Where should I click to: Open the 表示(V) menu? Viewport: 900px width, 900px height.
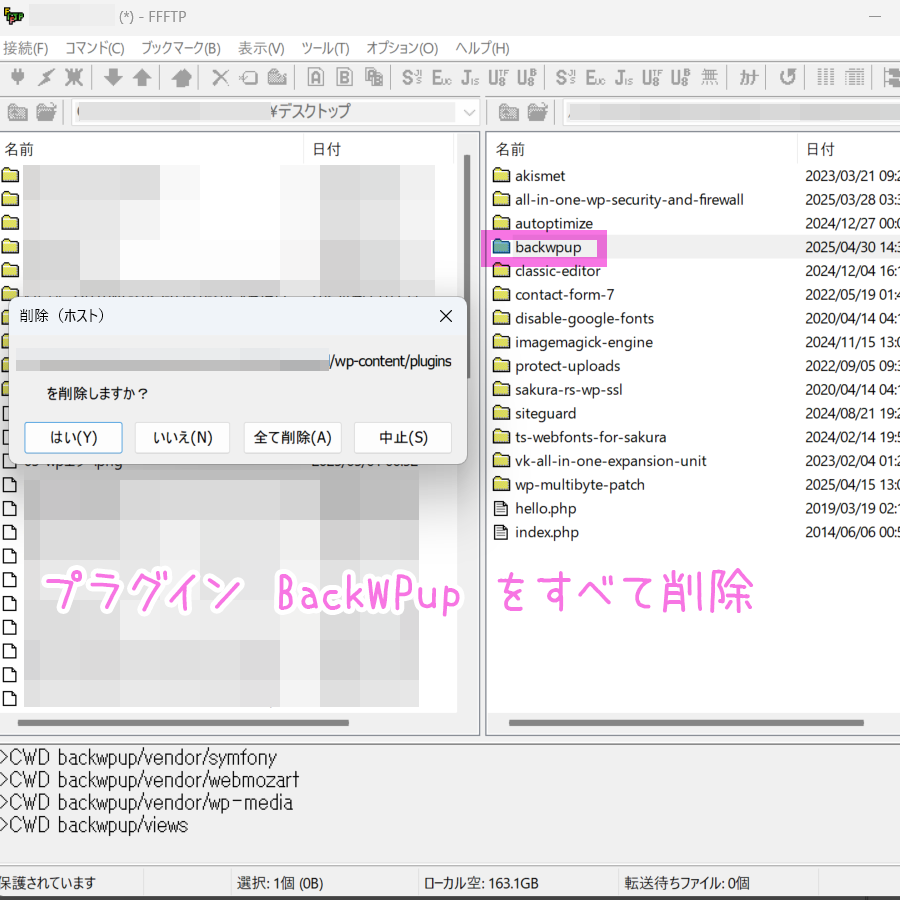click(261, 48)
